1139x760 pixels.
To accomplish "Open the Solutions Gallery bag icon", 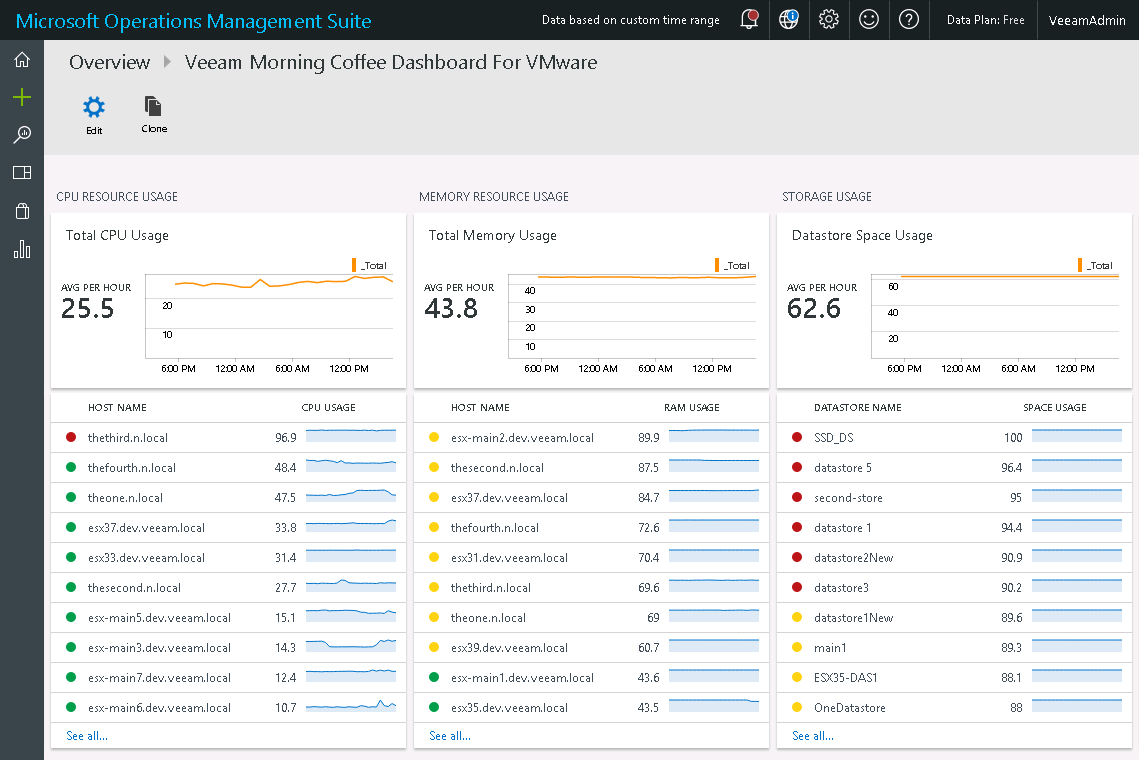I will (22, 211).
